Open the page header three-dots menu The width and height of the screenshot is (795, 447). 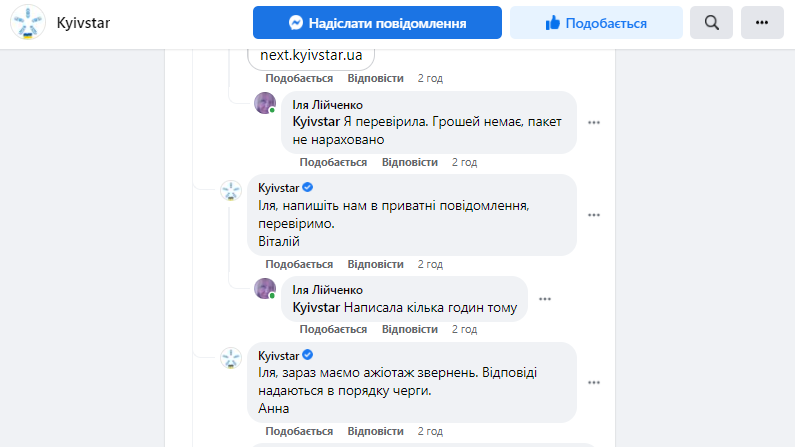[x=762, y=22]
